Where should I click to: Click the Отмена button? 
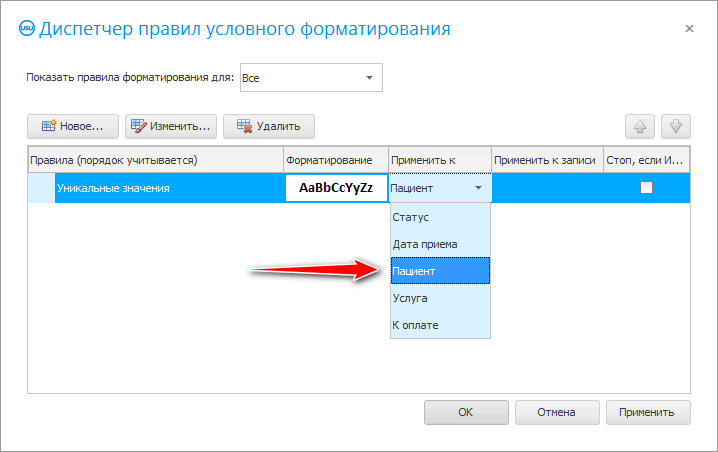[x=557, y=412]
